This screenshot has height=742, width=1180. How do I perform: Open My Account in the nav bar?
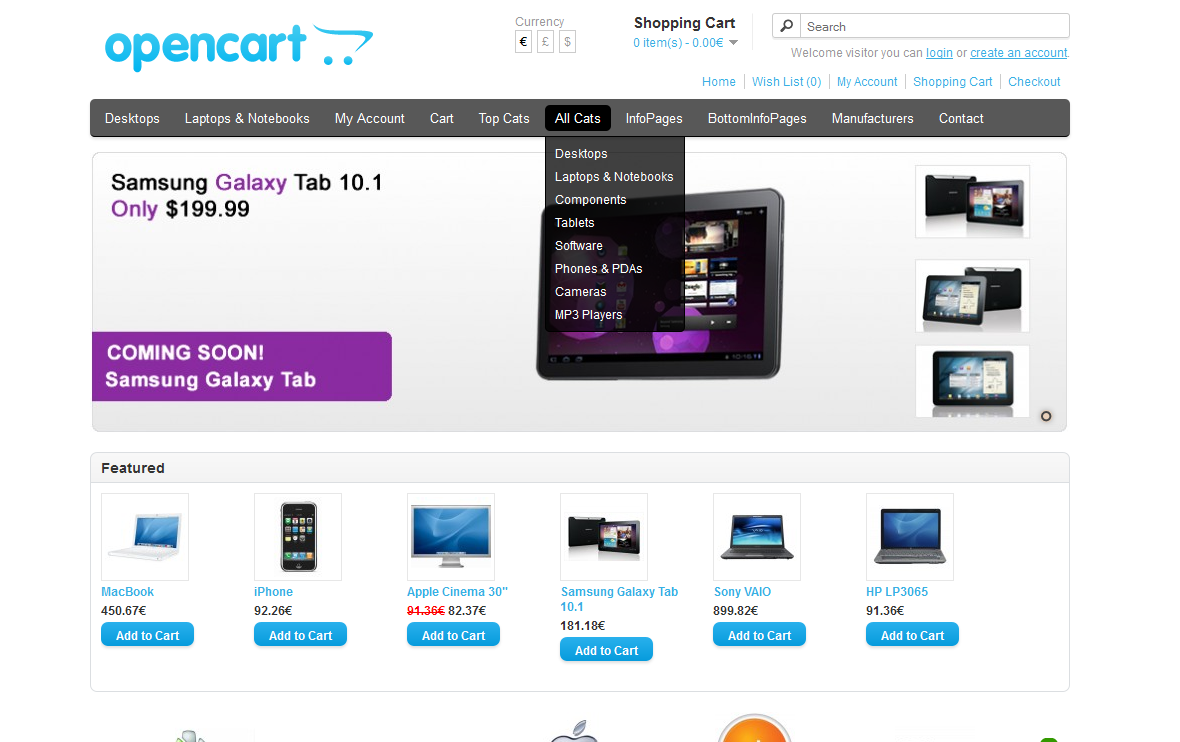[x=370, y=118]
